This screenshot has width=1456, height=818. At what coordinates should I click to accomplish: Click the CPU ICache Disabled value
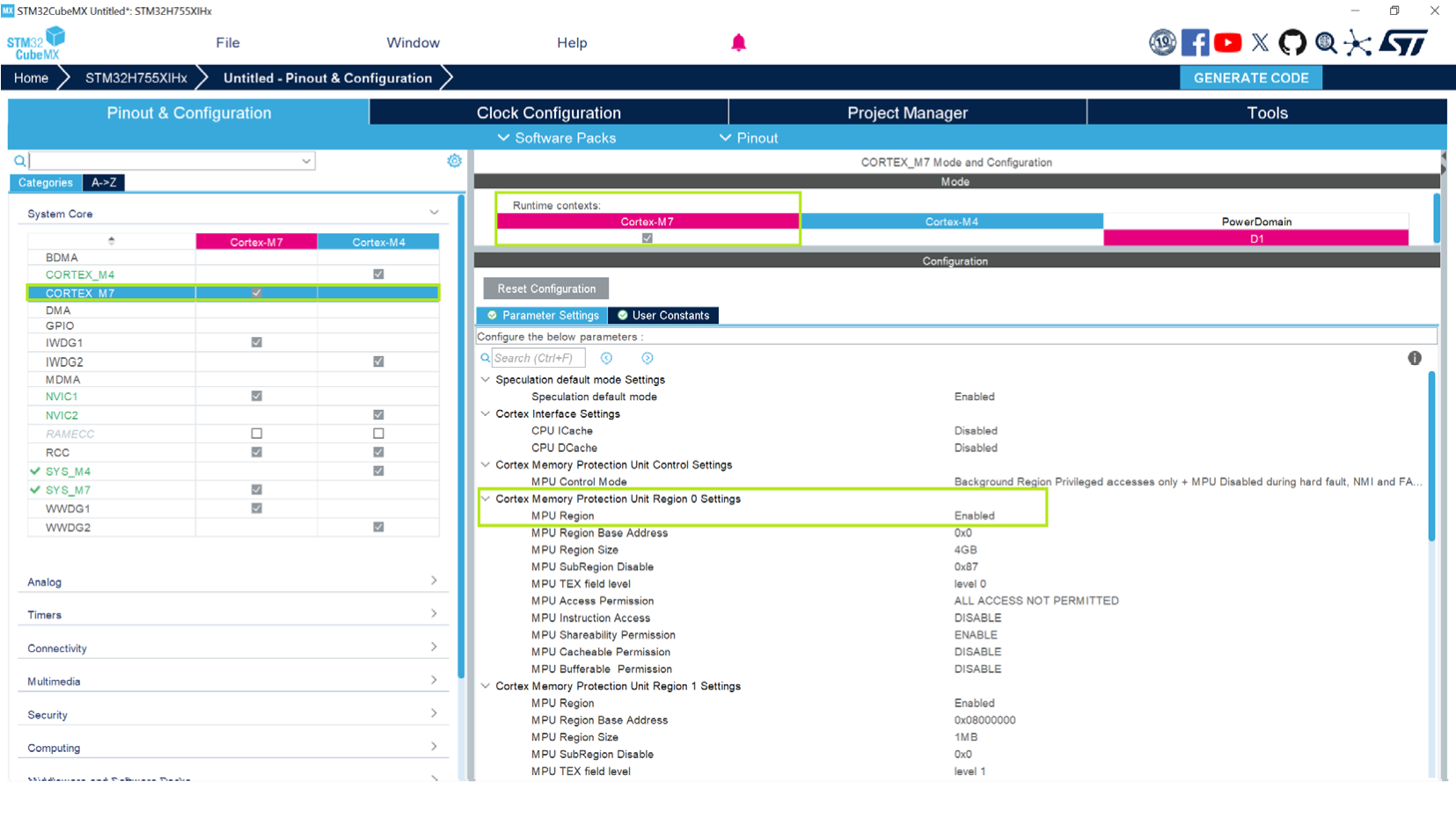[976, 431]
